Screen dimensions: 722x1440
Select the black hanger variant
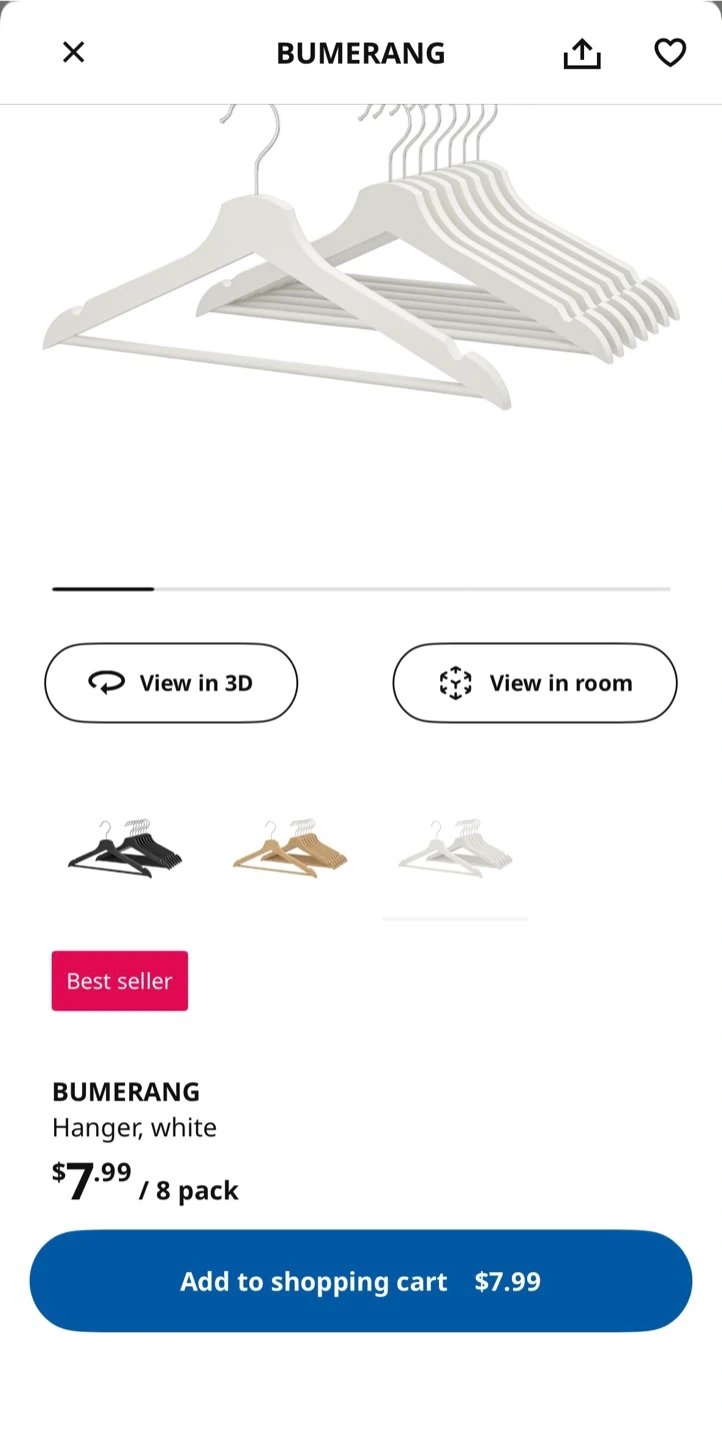pos(125,849)
